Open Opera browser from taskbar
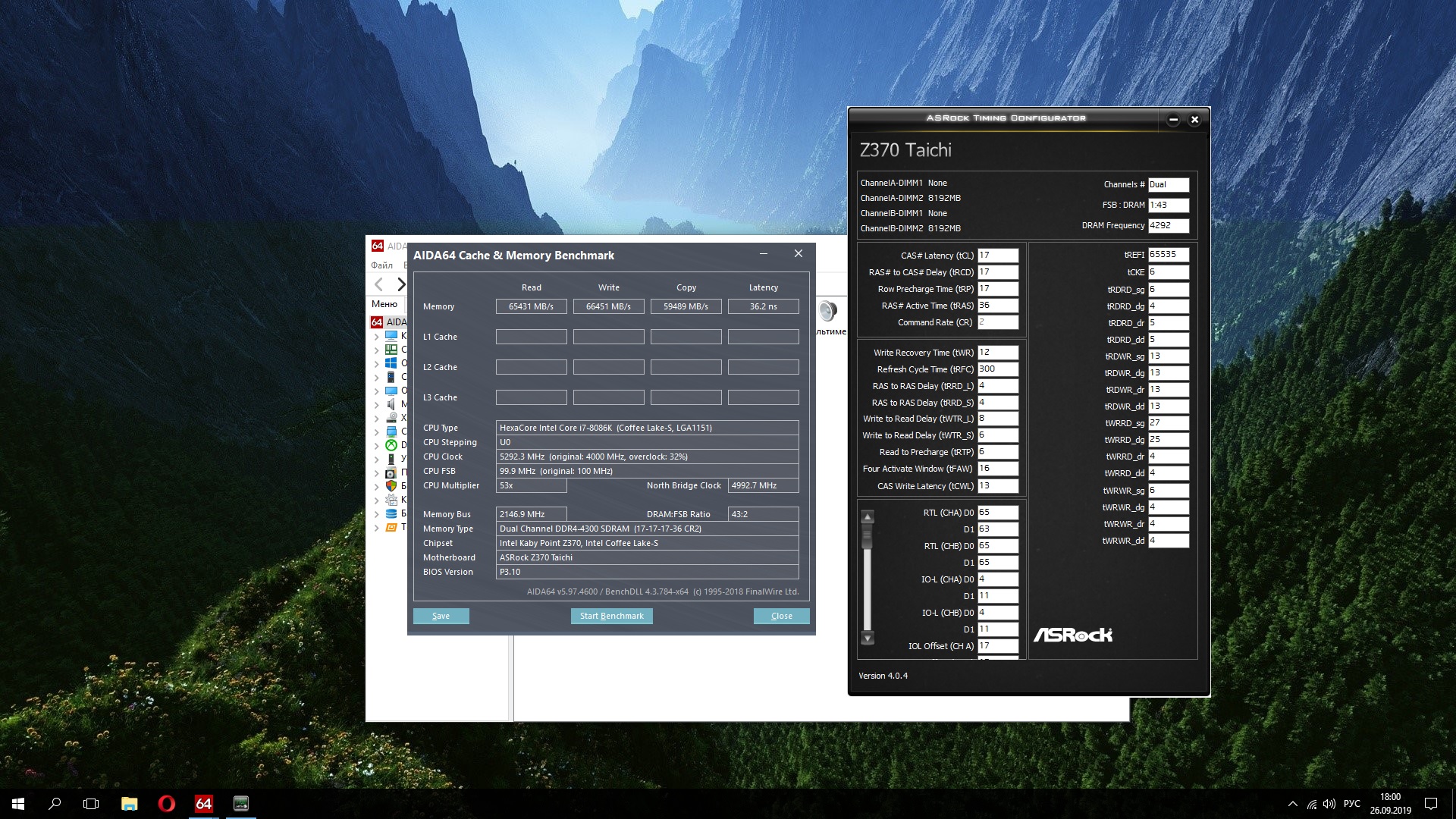 pos(166,804)
